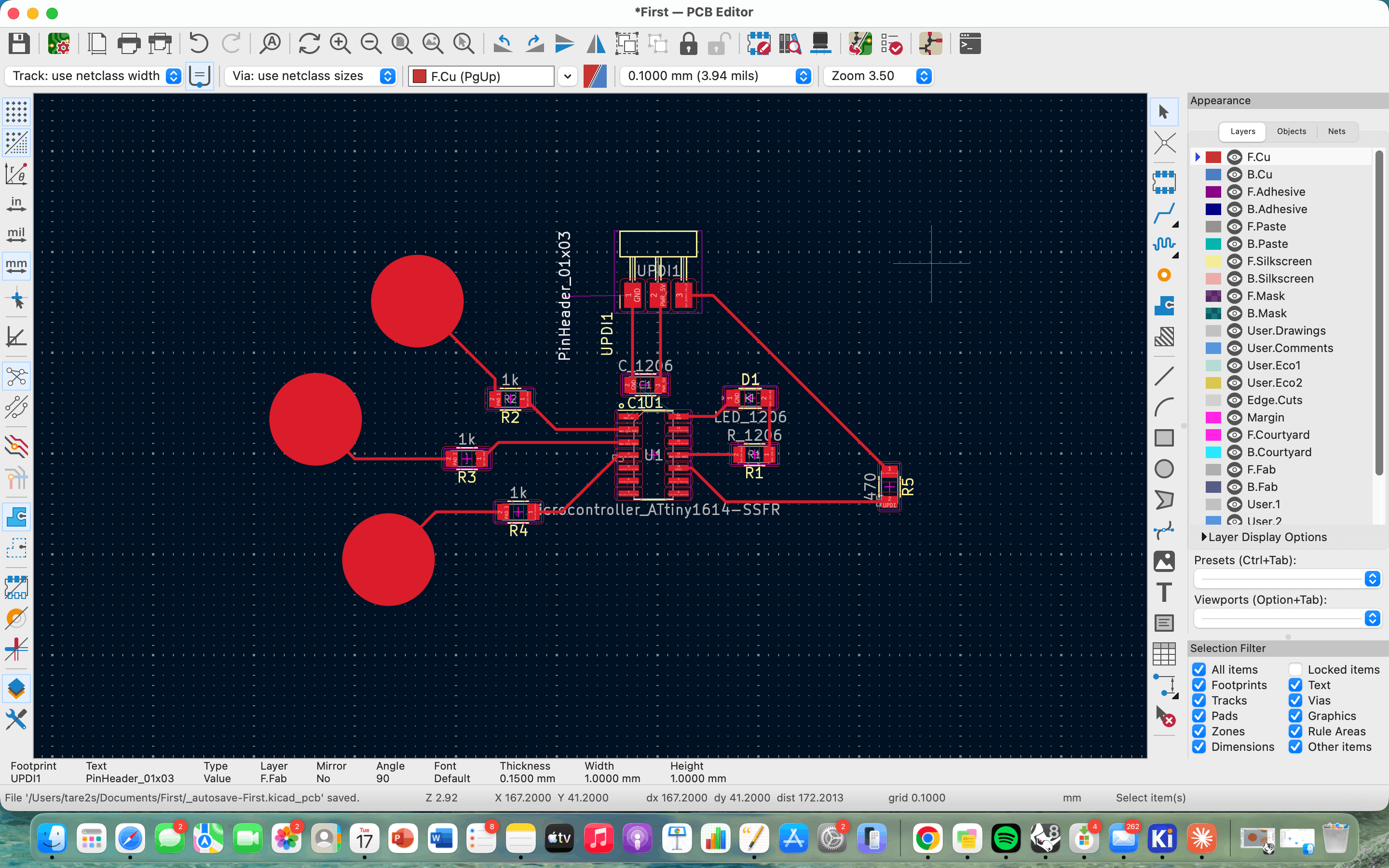Click the F.Silkscreen color swatch

1213,261
